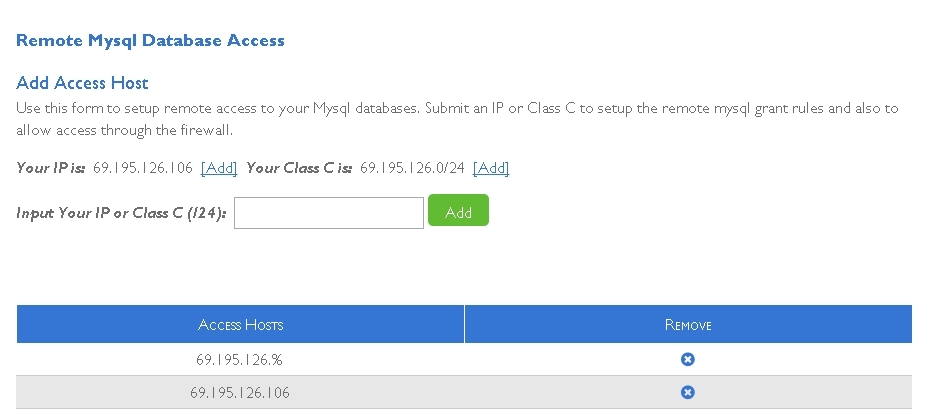Remove the 69.195.126.% access host
Screen dimensions: 930x419
(687, 359)
